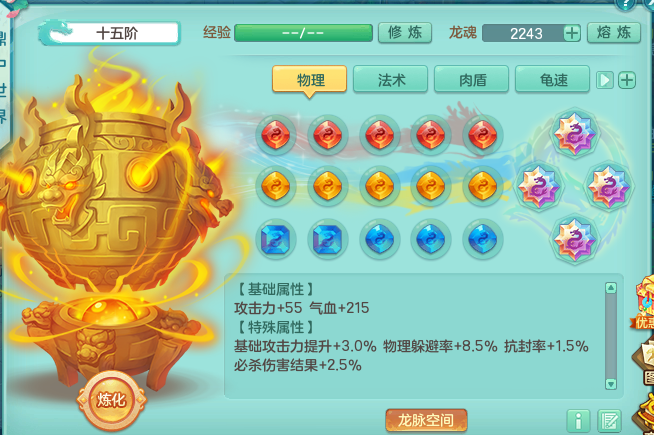Click the 熔炼 button
This screenshot has width=654, height=435.
[x=614, y=33]
